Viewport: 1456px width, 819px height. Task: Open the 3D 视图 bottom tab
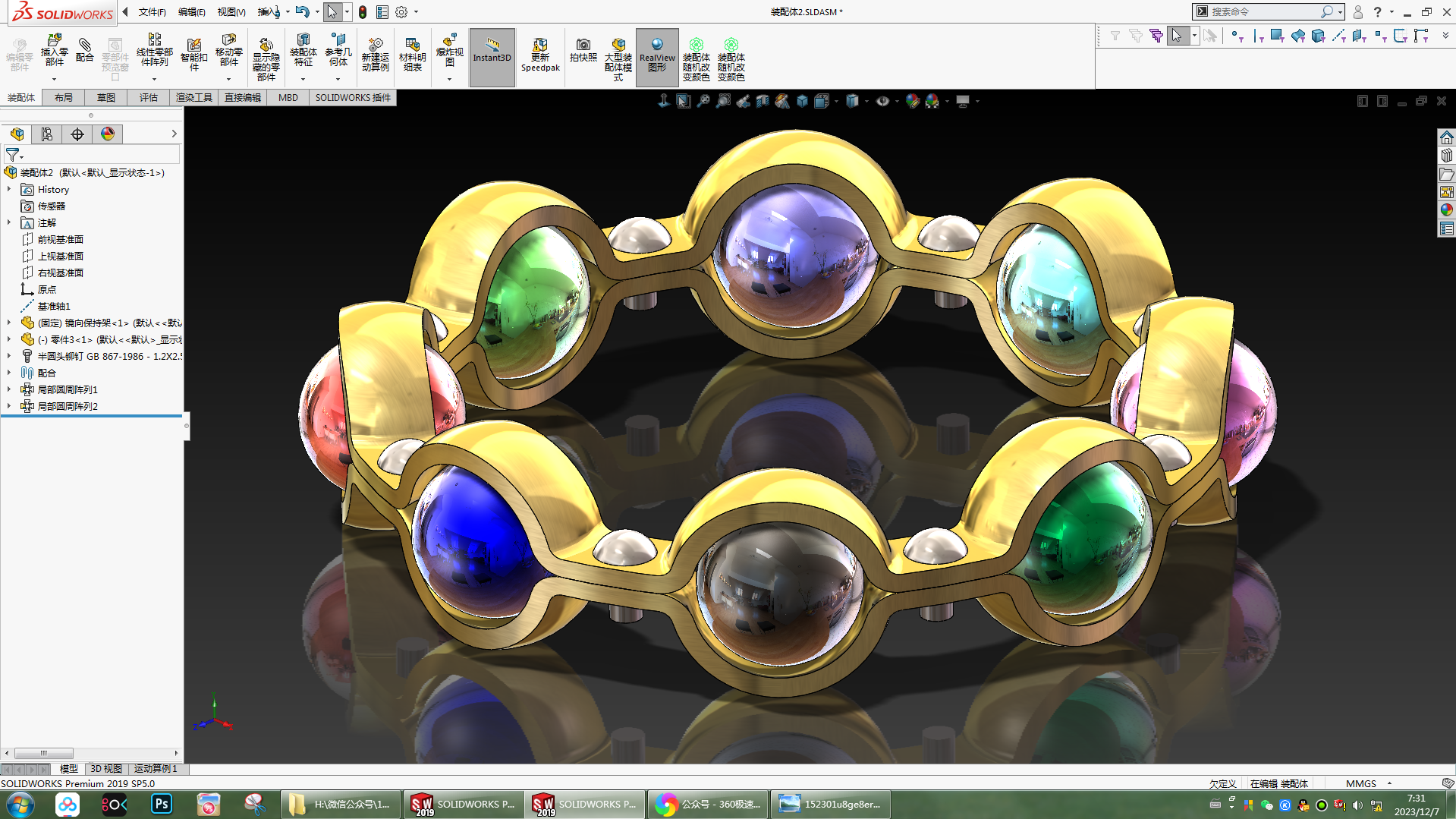pos(106,769)
